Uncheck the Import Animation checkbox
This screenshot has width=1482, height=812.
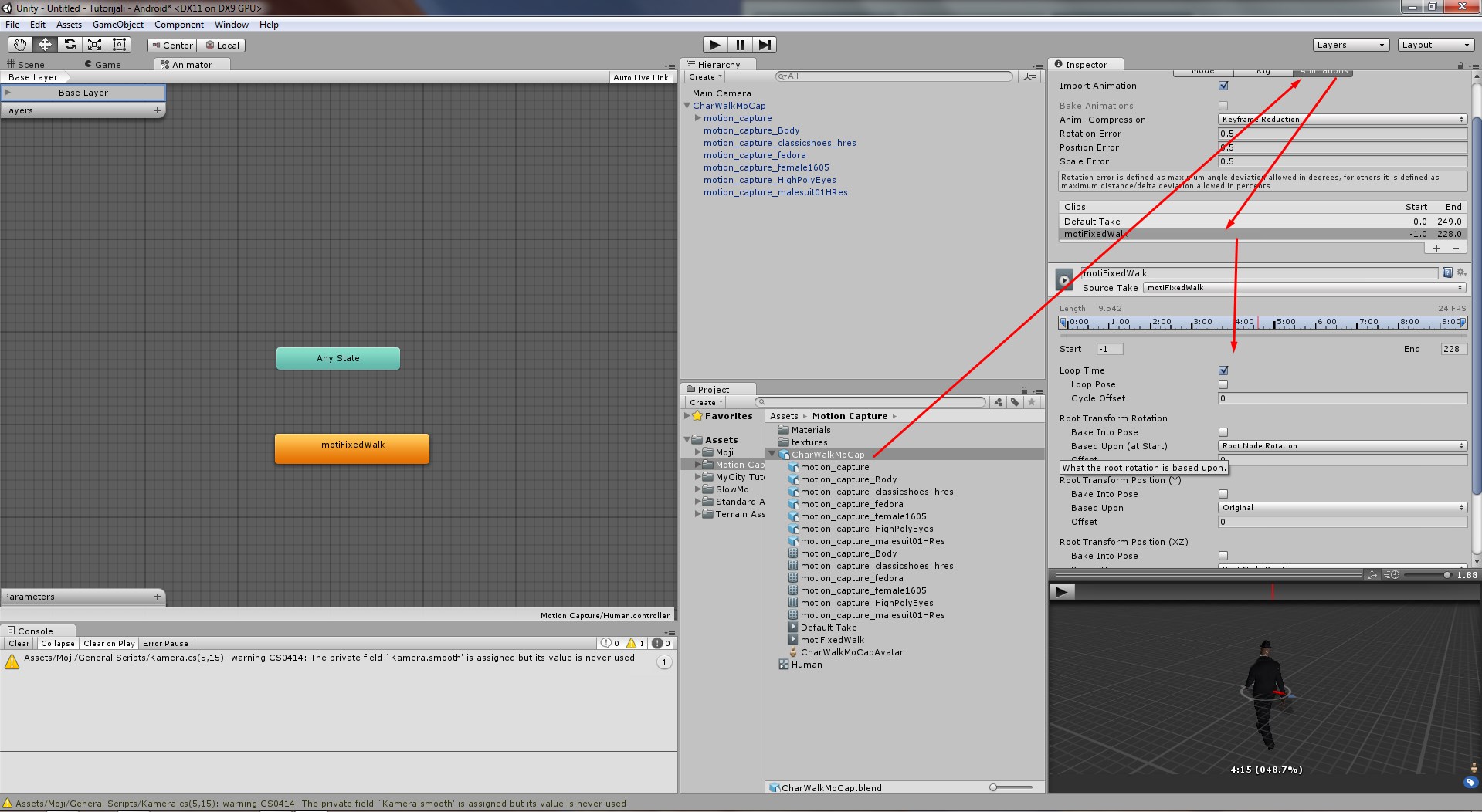coord(1223,86)
